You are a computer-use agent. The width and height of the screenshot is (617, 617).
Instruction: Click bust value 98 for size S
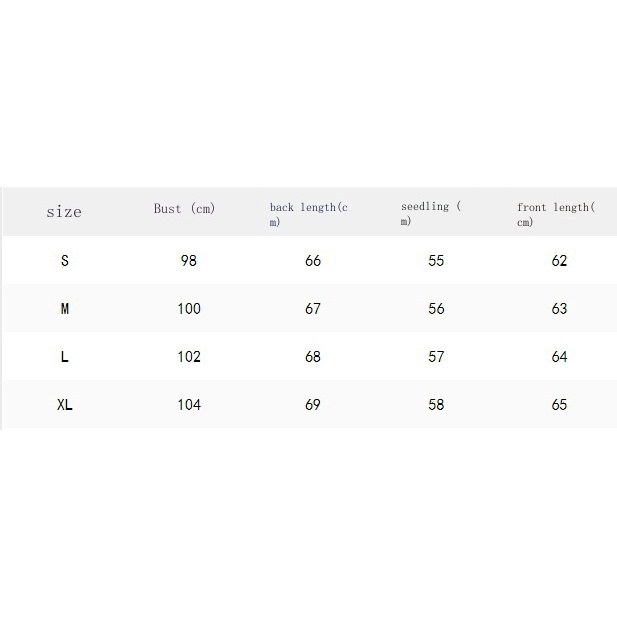(189, 261)
